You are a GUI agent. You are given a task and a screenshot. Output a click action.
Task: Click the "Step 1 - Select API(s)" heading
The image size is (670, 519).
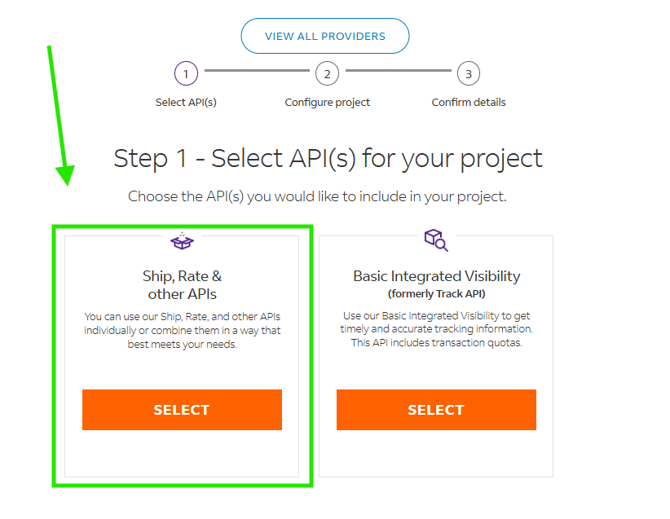[328, 158]
